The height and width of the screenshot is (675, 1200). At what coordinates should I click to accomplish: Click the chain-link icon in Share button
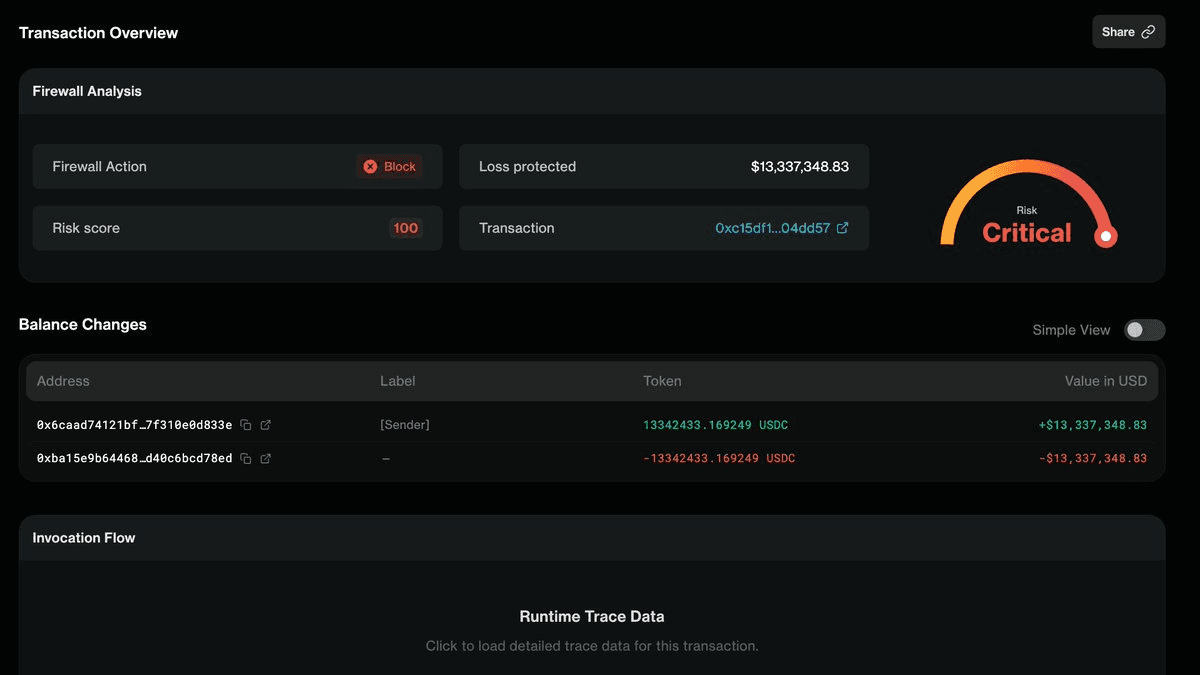point(1148,32)
